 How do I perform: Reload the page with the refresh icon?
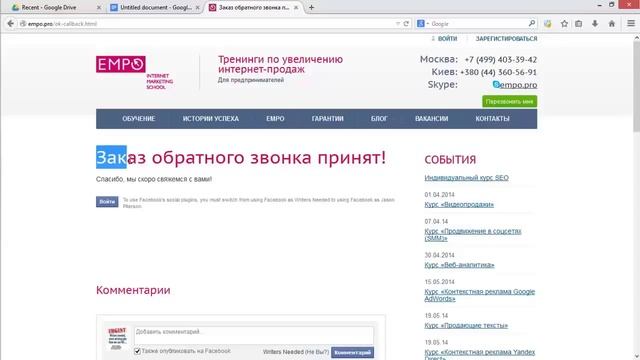pyautogui.click(x=406, y=24)
